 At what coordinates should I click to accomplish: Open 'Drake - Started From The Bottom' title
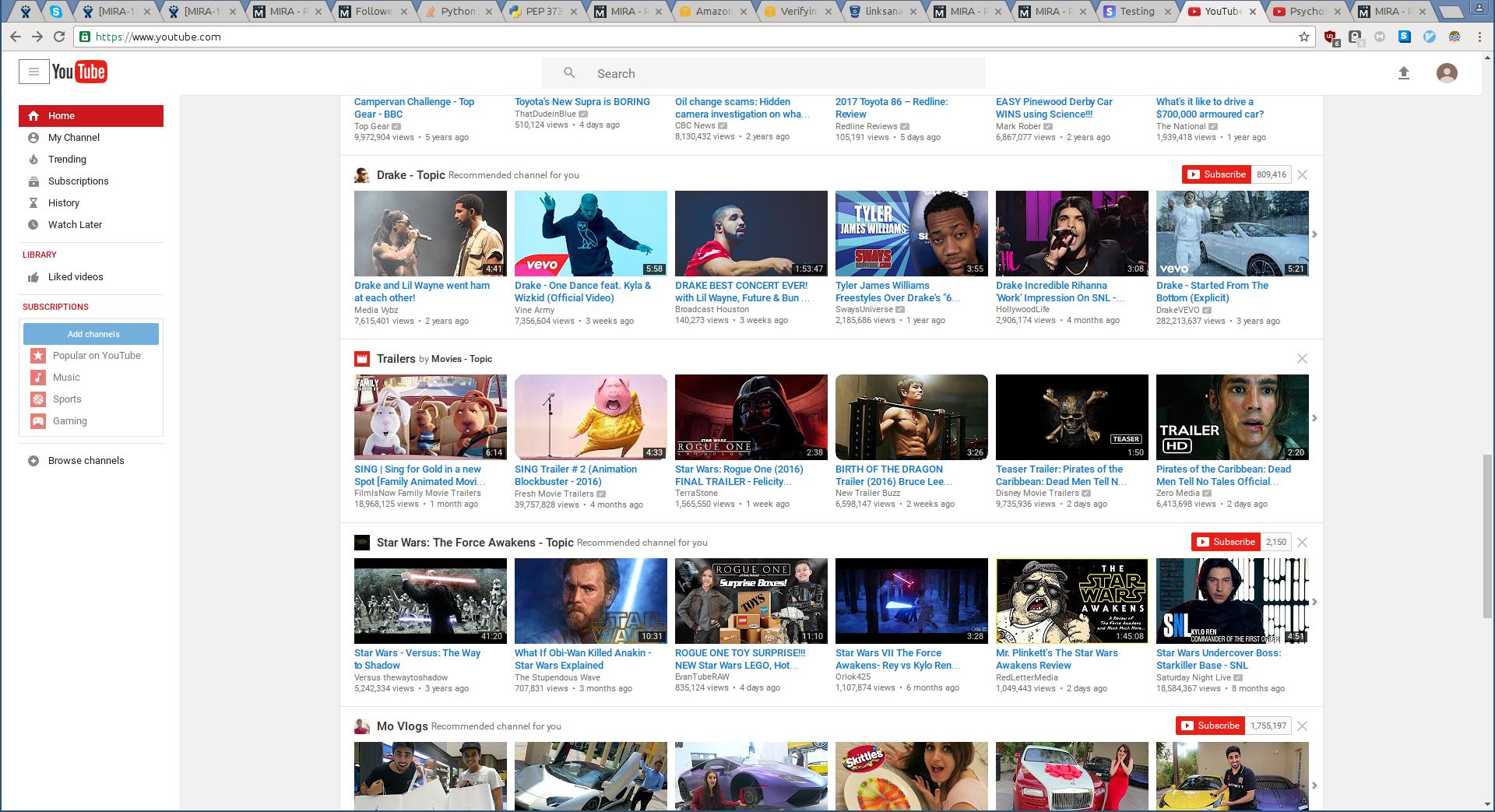pos(1212,292)
